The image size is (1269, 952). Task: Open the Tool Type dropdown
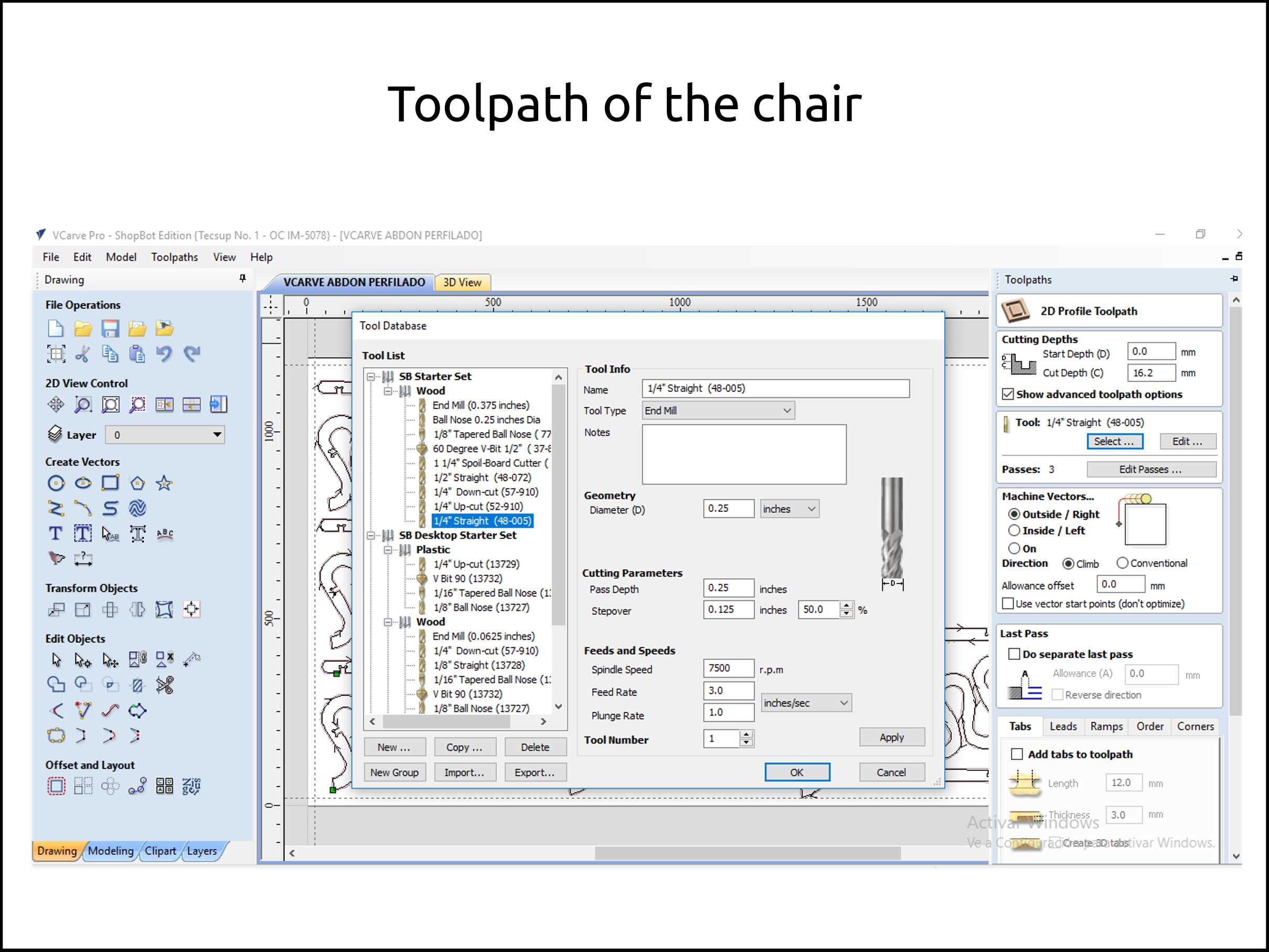718,411
